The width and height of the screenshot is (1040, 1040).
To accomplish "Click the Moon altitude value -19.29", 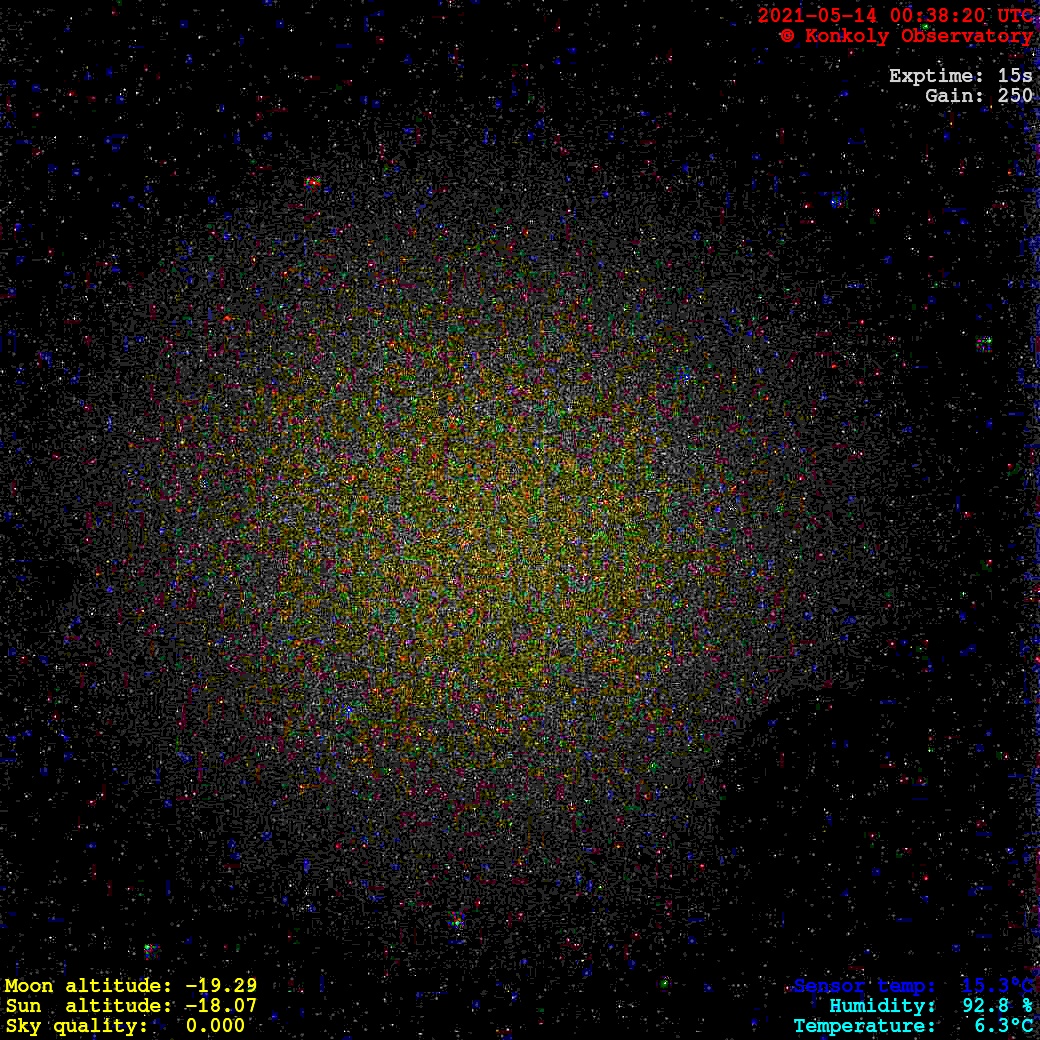I will pyautogui.click(x=221, y=986).
